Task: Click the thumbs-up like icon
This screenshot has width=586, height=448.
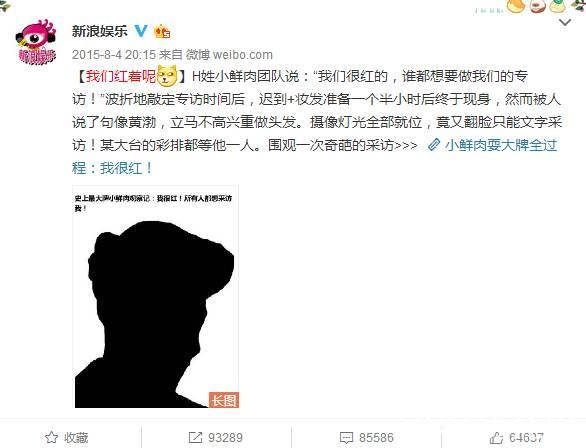Action: [496, 438]
